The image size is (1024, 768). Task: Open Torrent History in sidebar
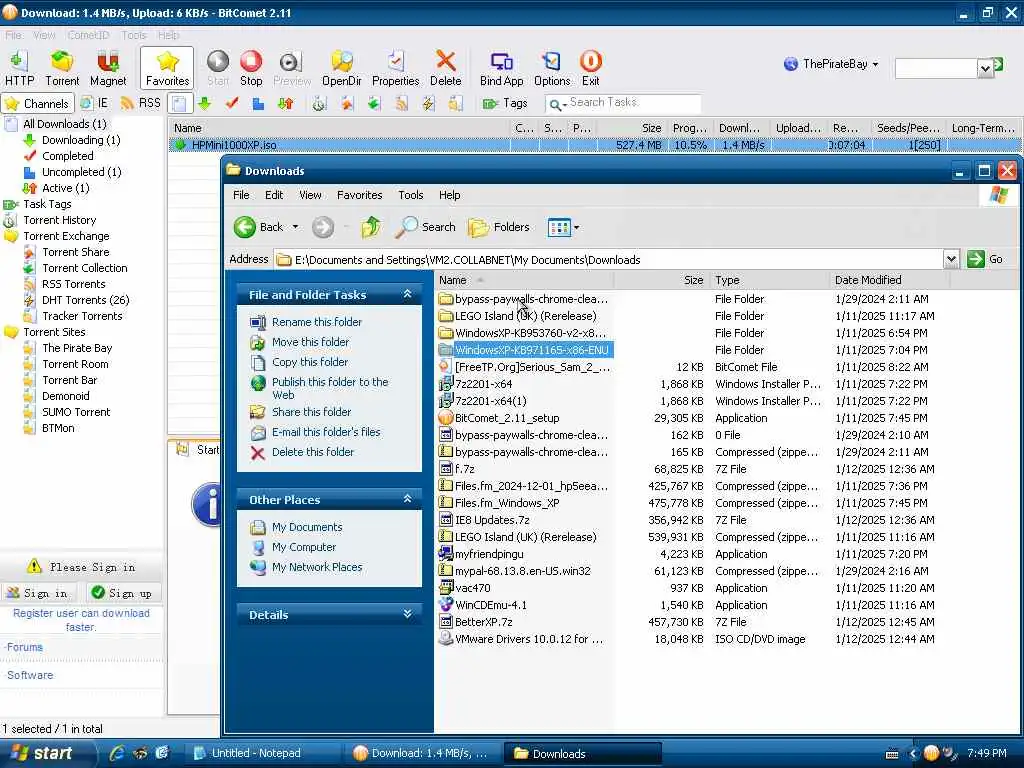(x=59, y=220)
